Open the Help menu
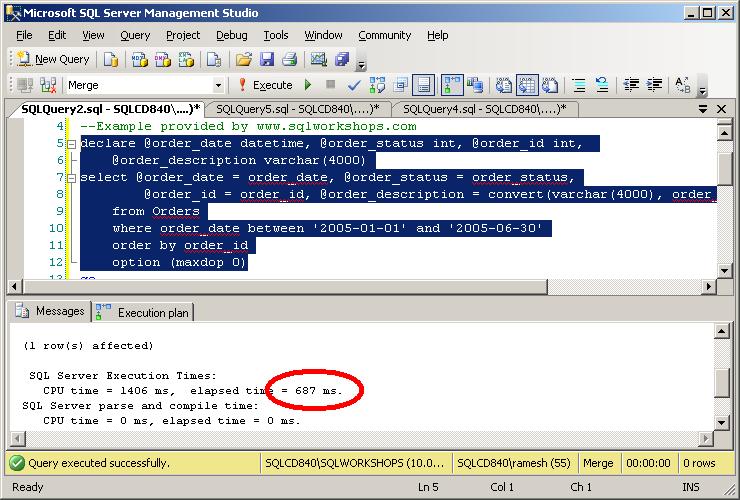The width and height of the screenshot is (740, 500). [437, 35]
